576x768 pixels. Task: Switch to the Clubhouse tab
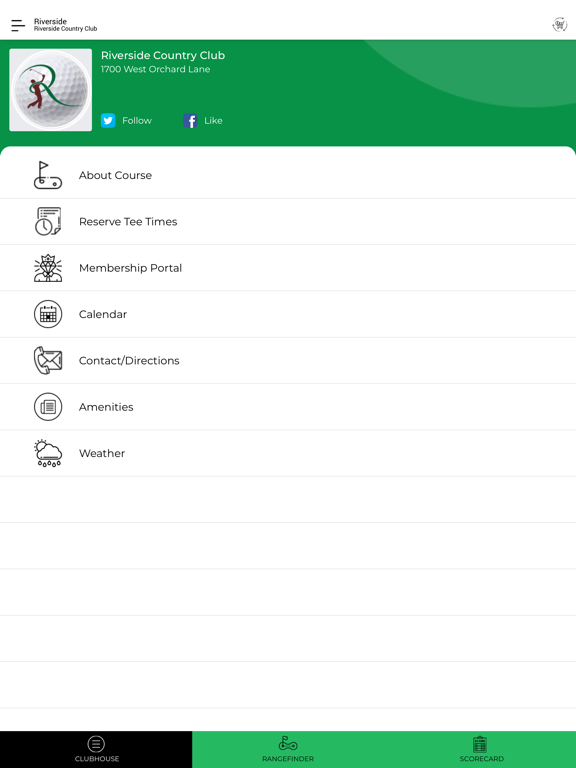(96, 749)
